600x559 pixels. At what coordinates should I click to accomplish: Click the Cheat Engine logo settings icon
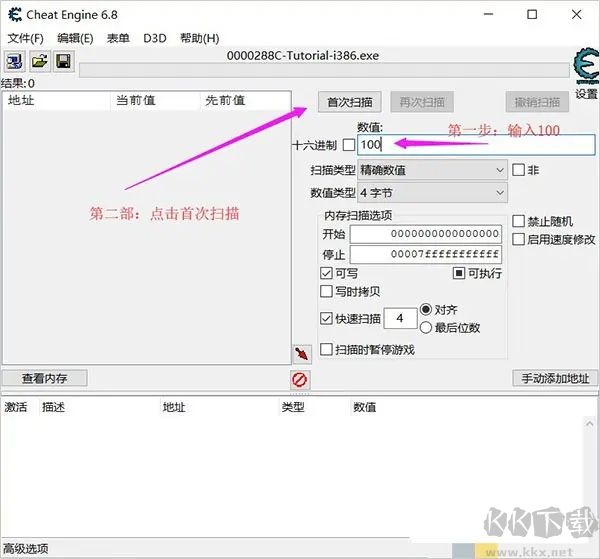pos(584,67)
